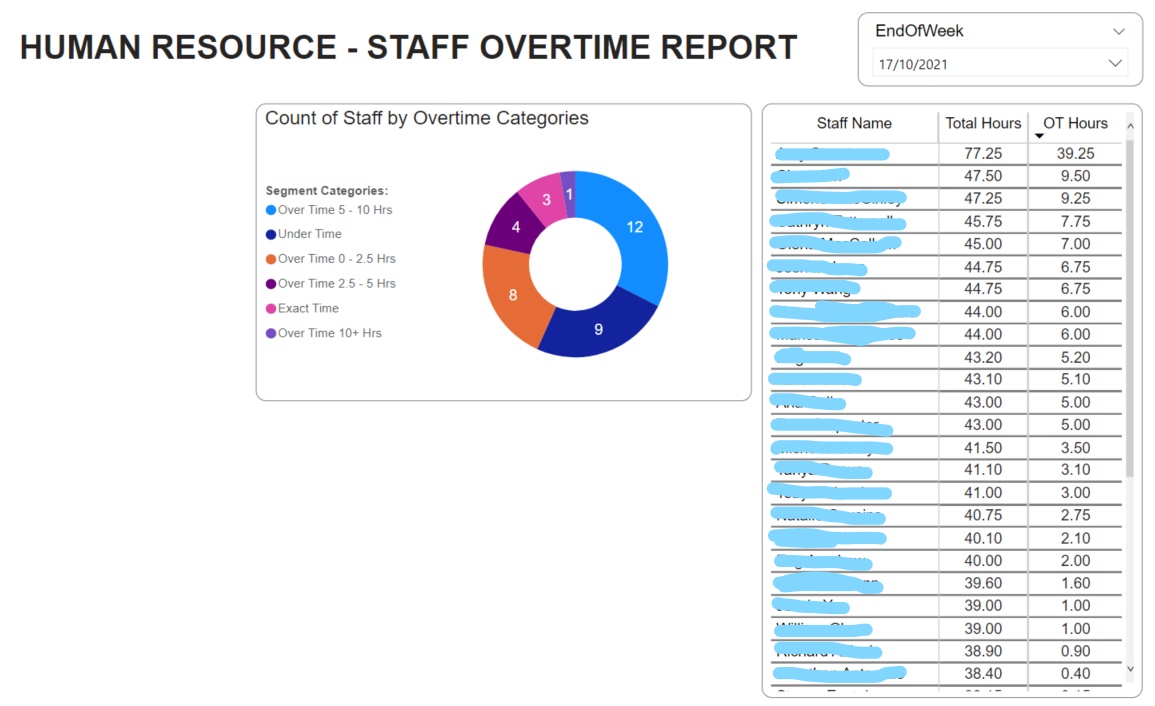Sort table by OT Hours column header
Screen dimensions: 1155x706
pos(1075,123)
